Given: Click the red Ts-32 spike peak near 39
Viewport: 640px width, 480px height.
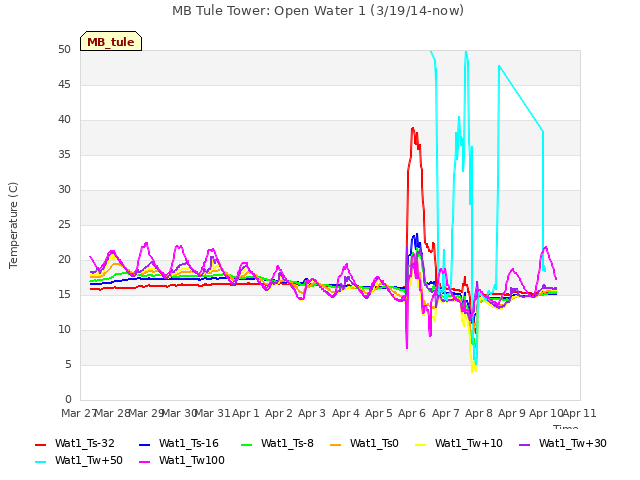Looking at the screenshot, I should (413, 128).
